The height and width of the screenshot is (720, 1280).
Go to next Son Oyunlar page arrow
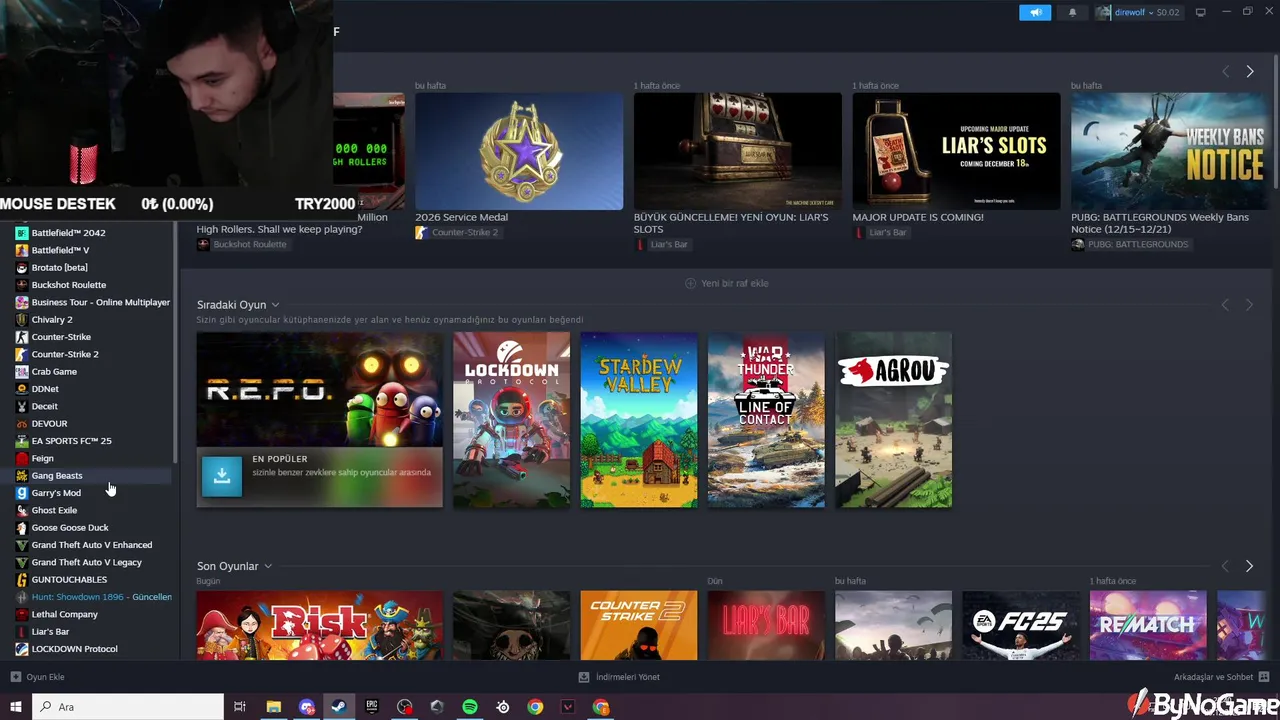(1249, 566)
